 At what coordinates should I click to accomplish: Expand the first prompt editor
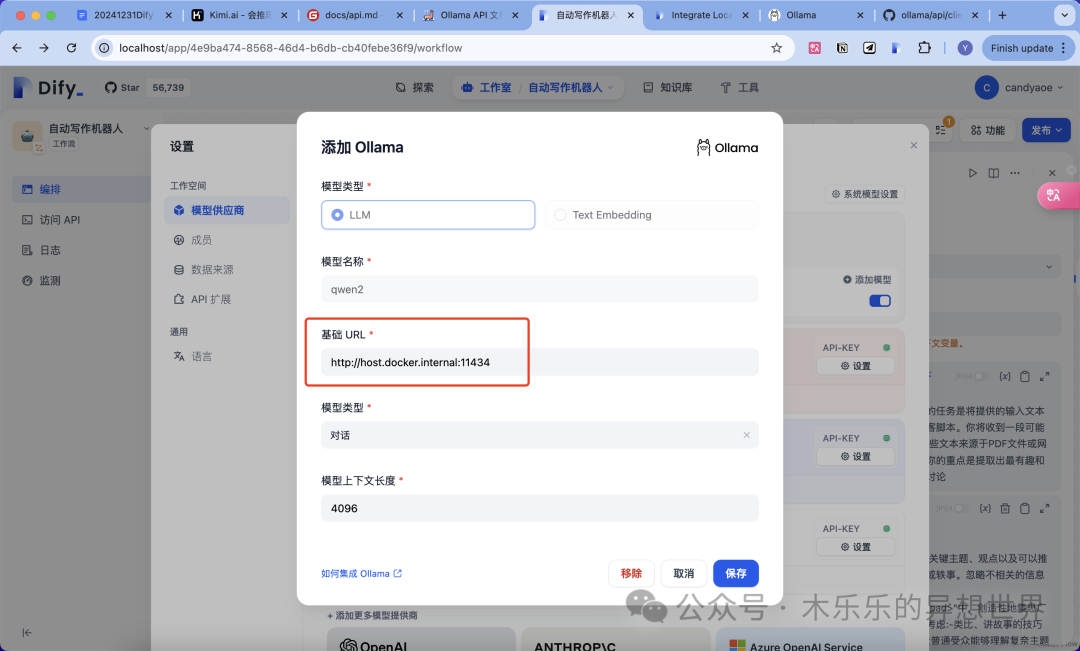(1045, 376)
